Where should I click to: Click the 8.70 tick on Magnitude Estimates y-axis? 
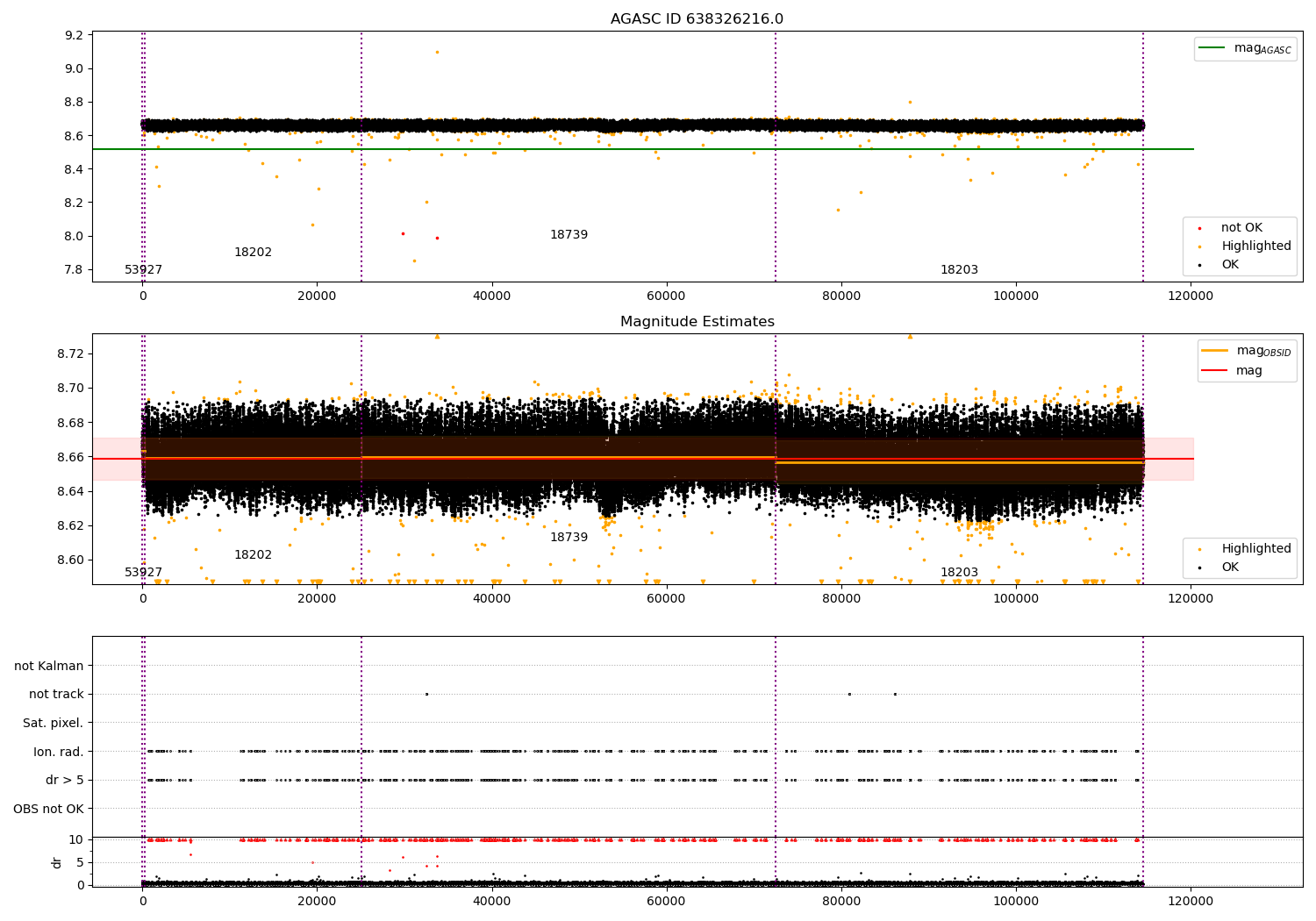click(71, 388)
